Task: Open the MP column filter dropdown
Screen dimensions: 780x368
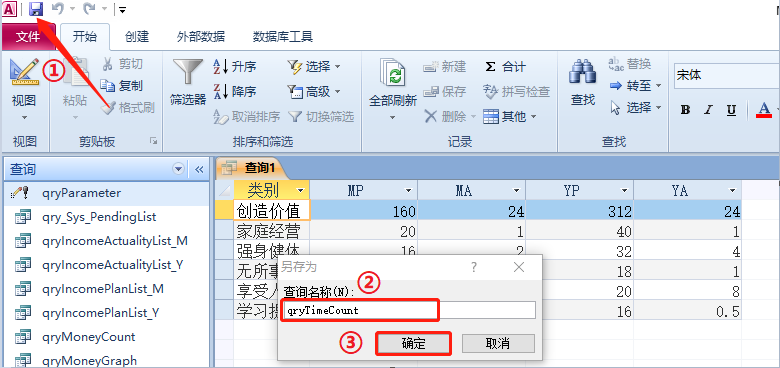Action: (x=408, y=190)
